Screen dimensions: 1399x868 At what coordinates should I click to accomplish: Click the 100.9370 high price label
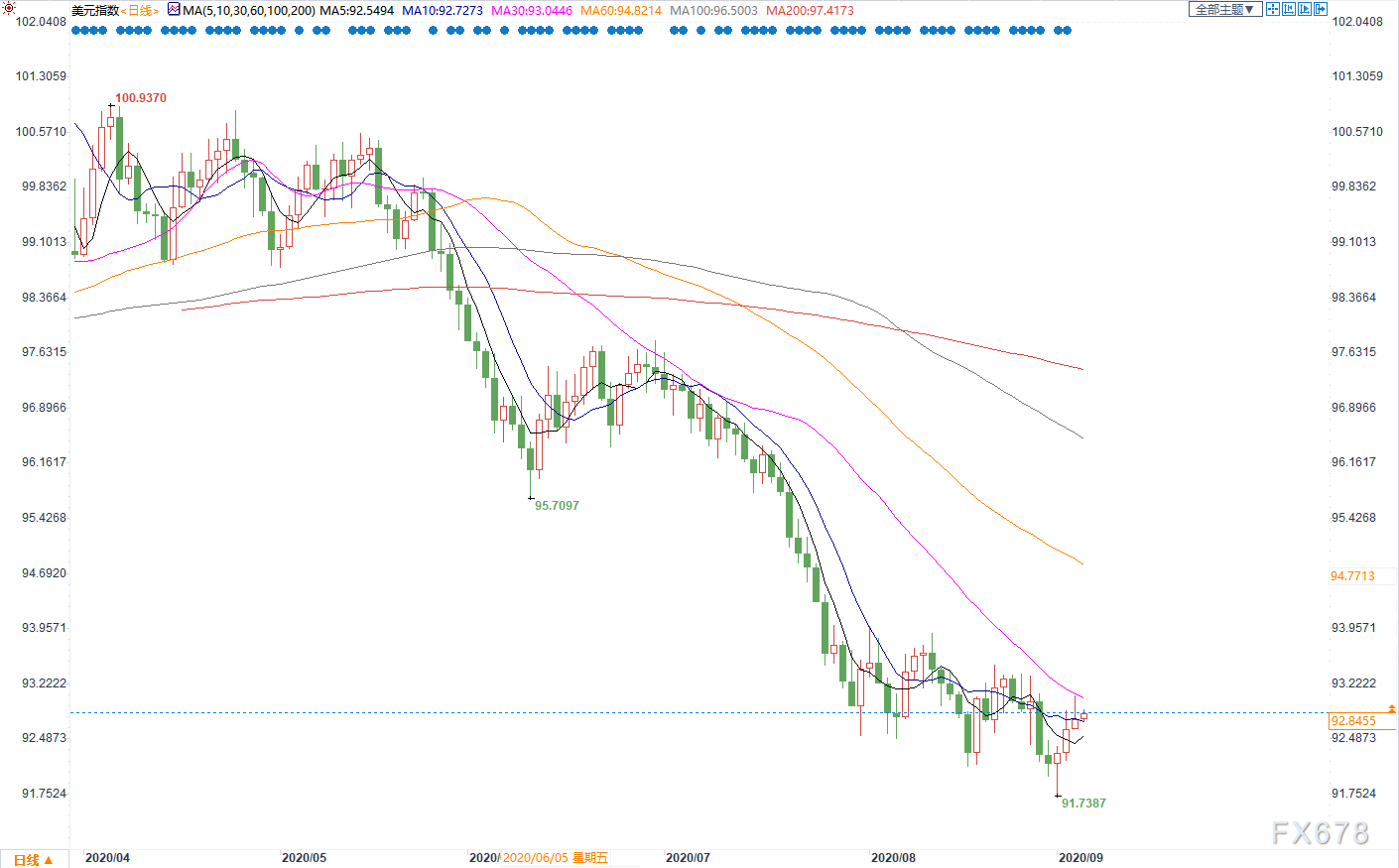coord(141,98)
